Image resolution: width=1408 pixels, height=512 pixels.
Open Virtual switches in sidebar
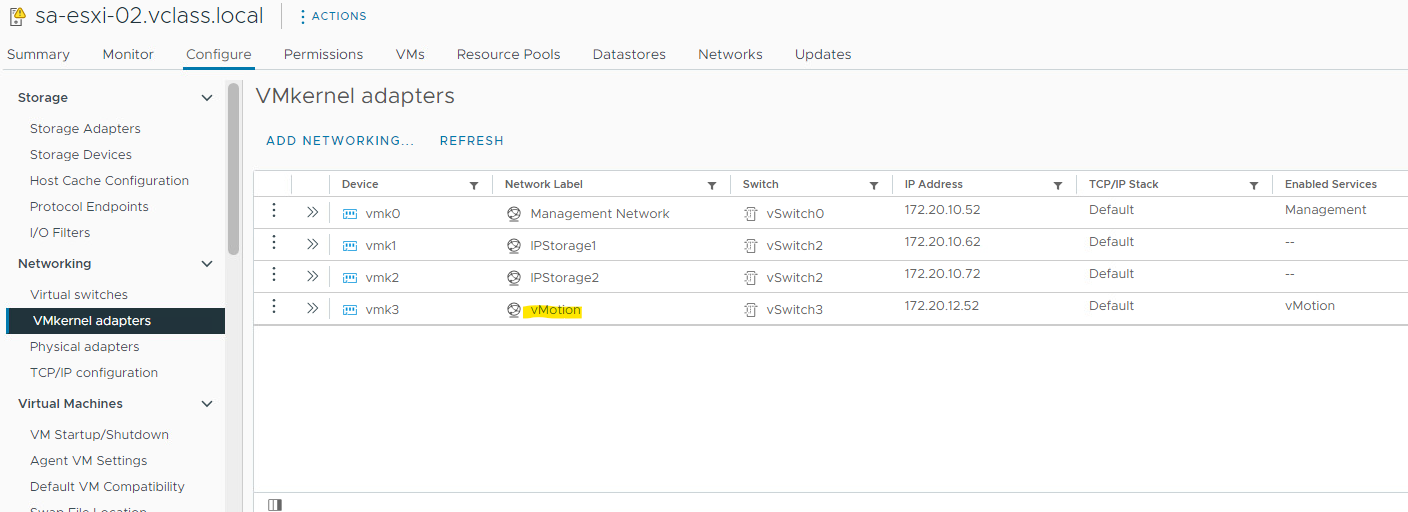click(79, 294)
